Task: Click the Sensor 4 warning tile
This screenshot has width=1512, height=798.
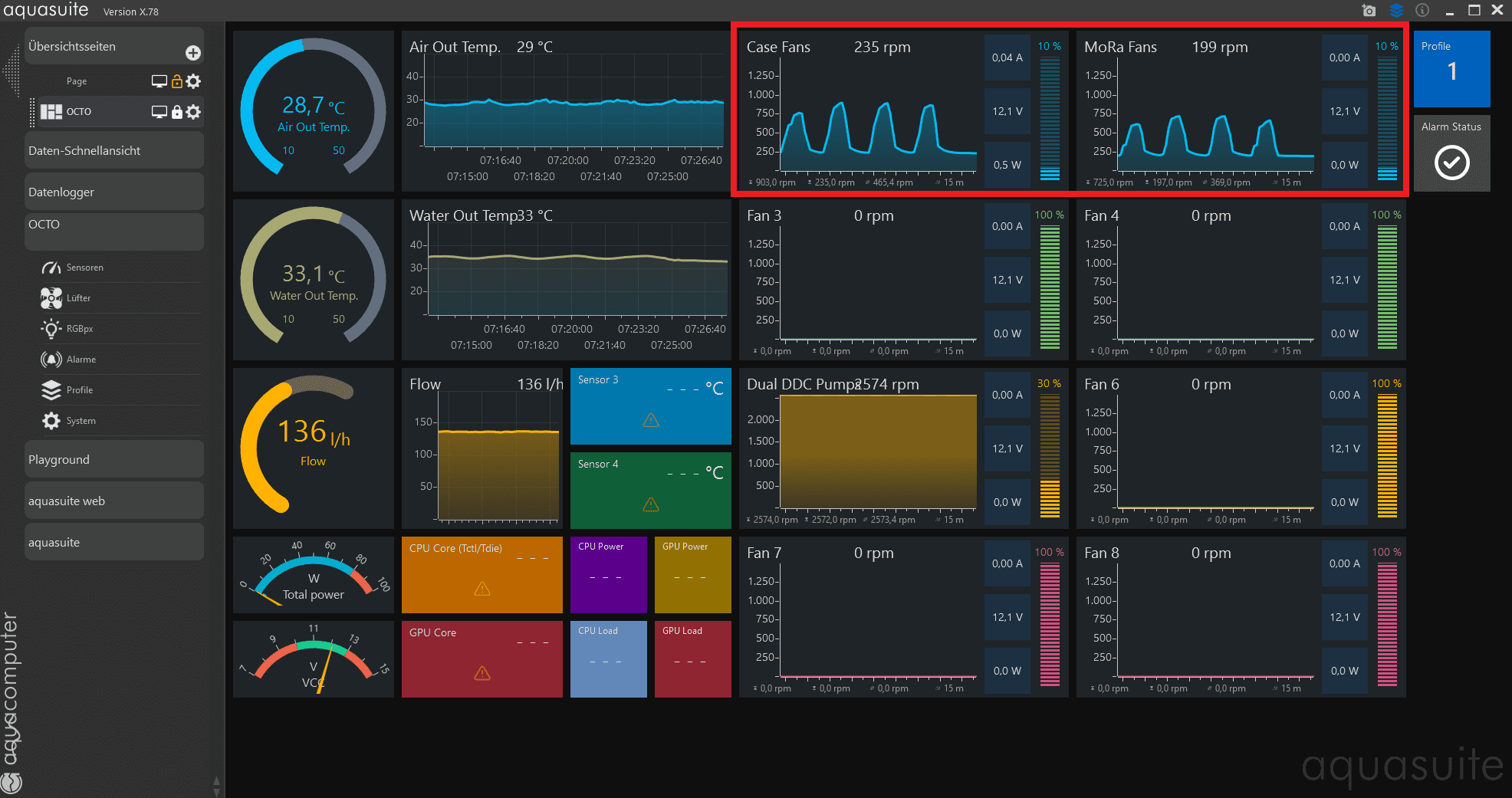Action: point(651,491)
